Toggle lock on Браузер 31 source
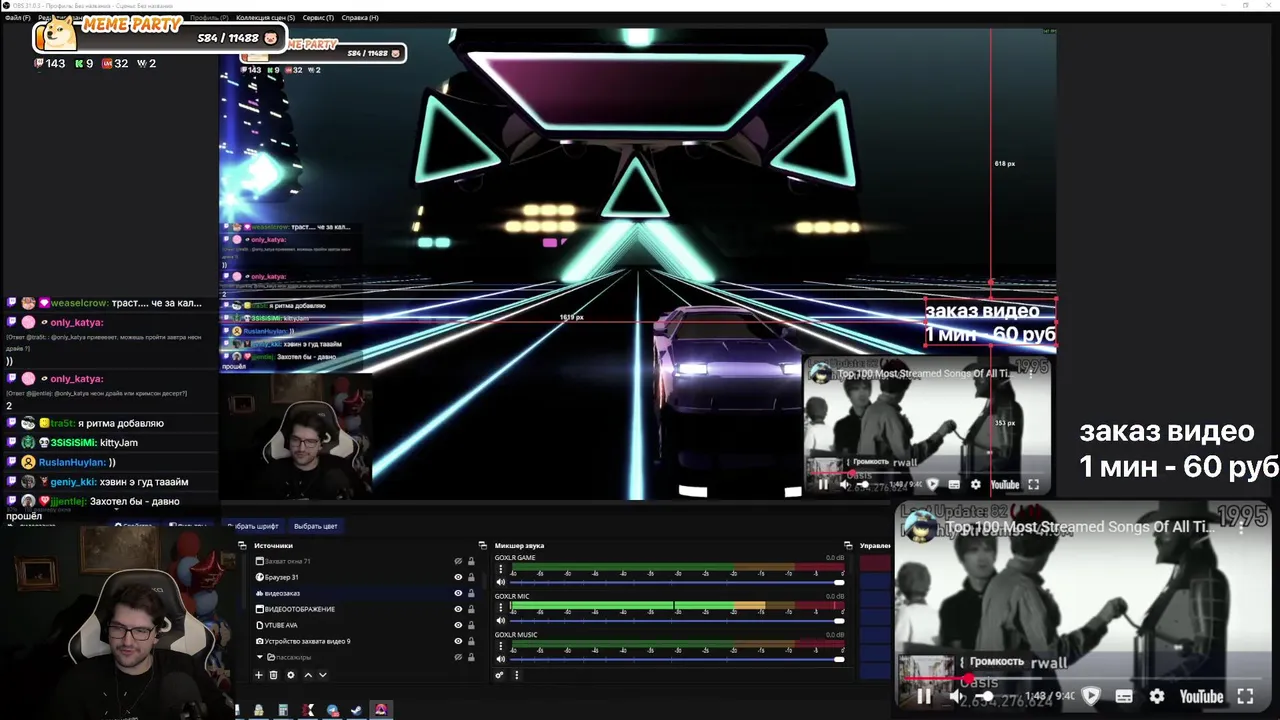 point(471,577)
